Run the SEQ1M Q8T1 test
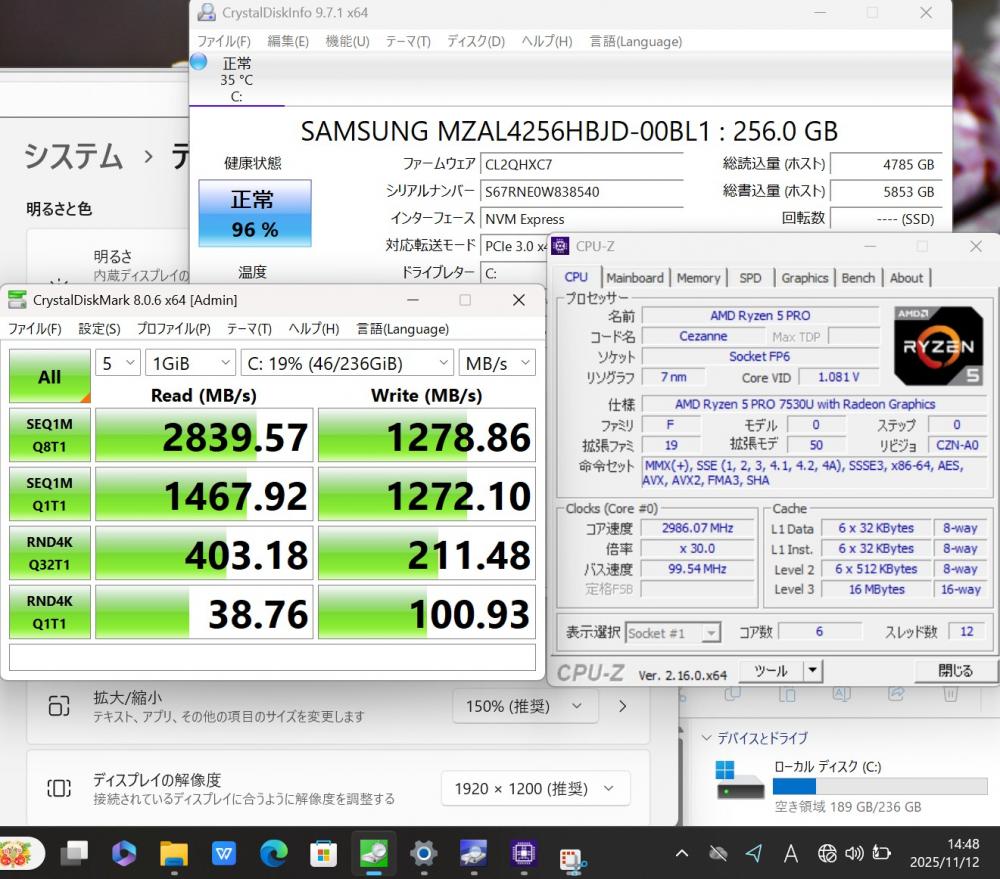This screenshot has height=879, width=1000. 50,435
